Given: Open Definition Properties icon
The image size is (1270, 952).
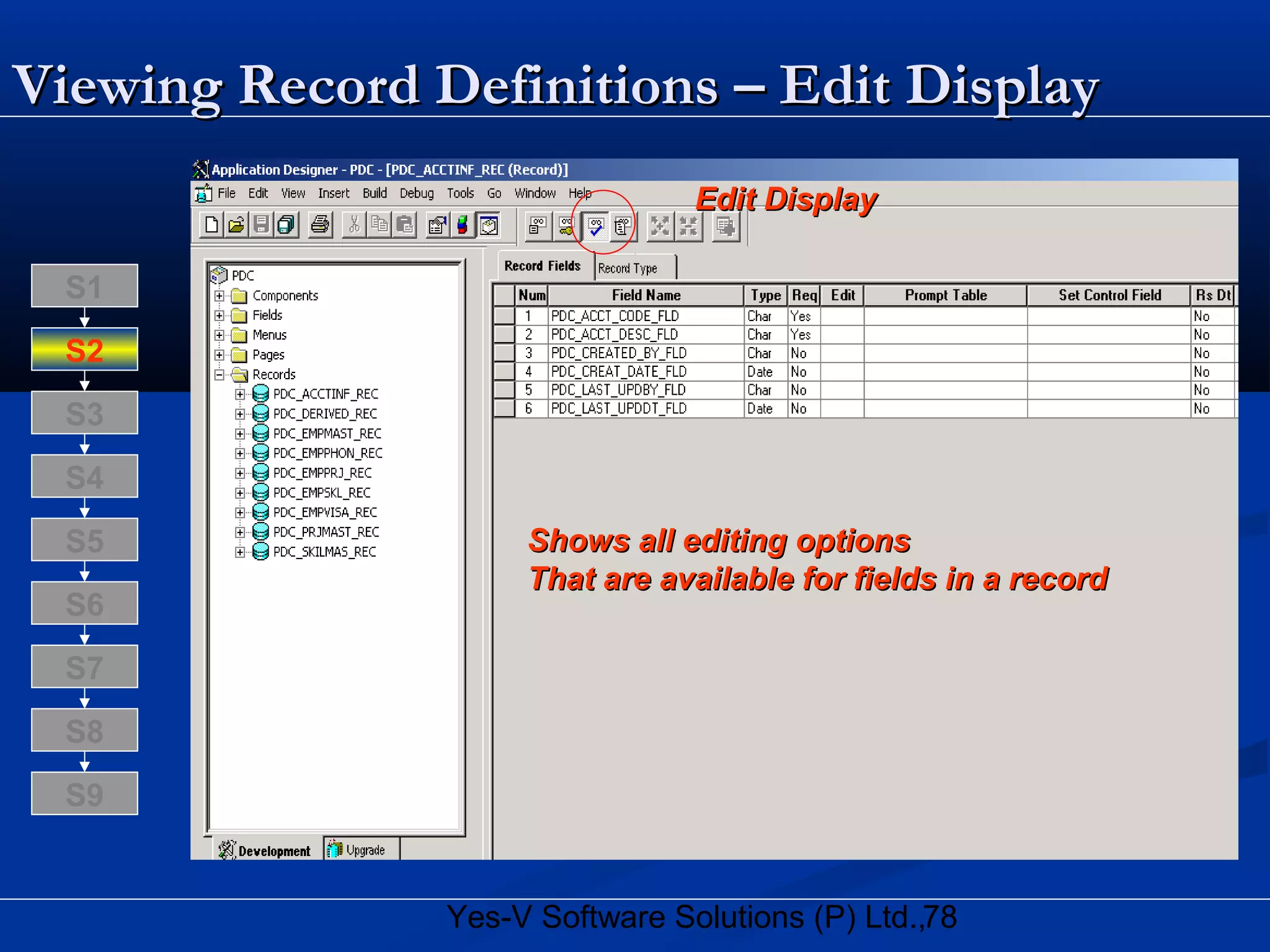Looking at the screenshot, I should (438, 225).
